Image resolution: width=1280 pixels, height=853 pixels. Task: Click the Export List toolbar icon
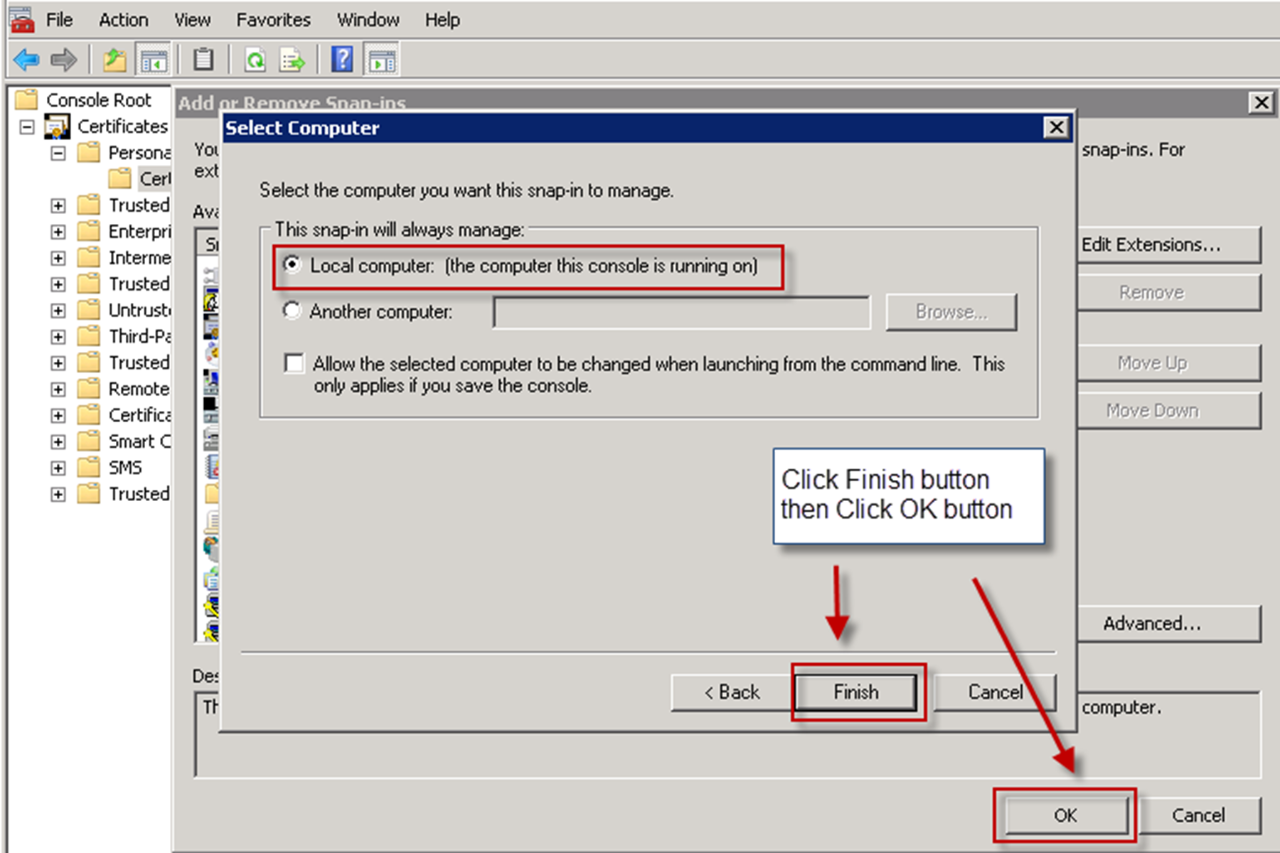coord(291,60)
